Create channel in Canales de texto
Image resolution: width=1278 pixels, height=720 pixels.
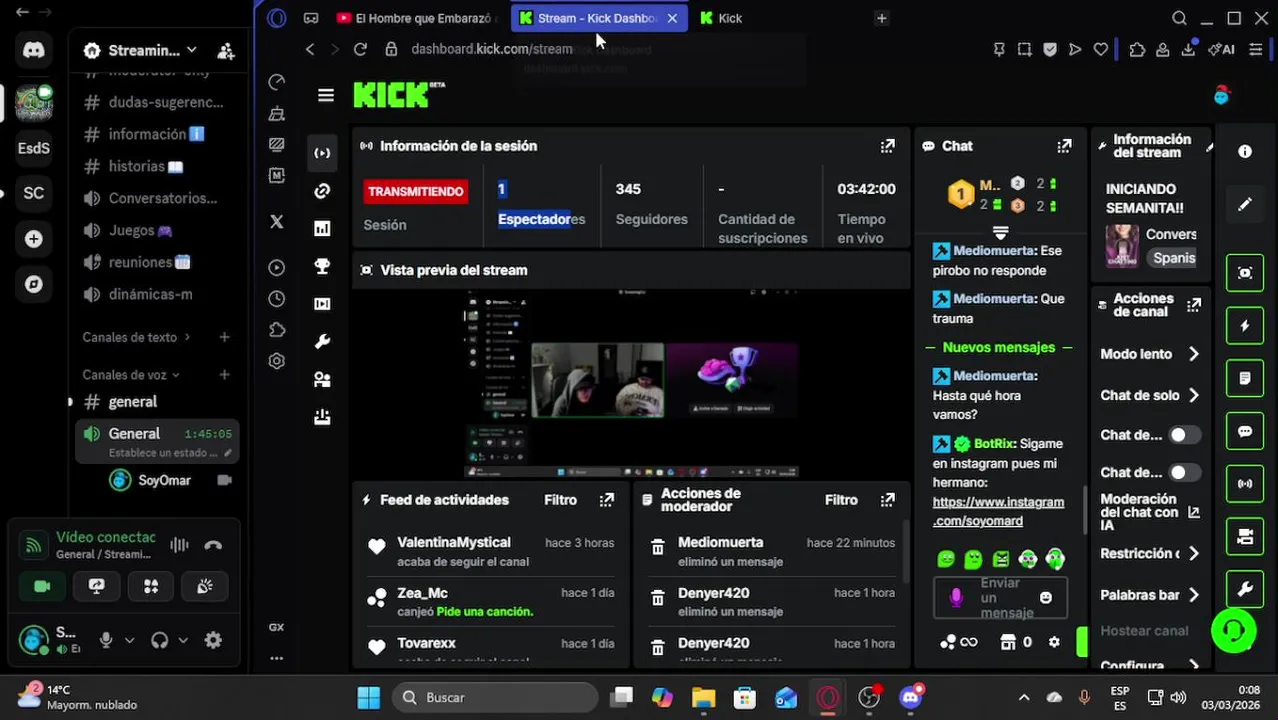pos(224,337)
